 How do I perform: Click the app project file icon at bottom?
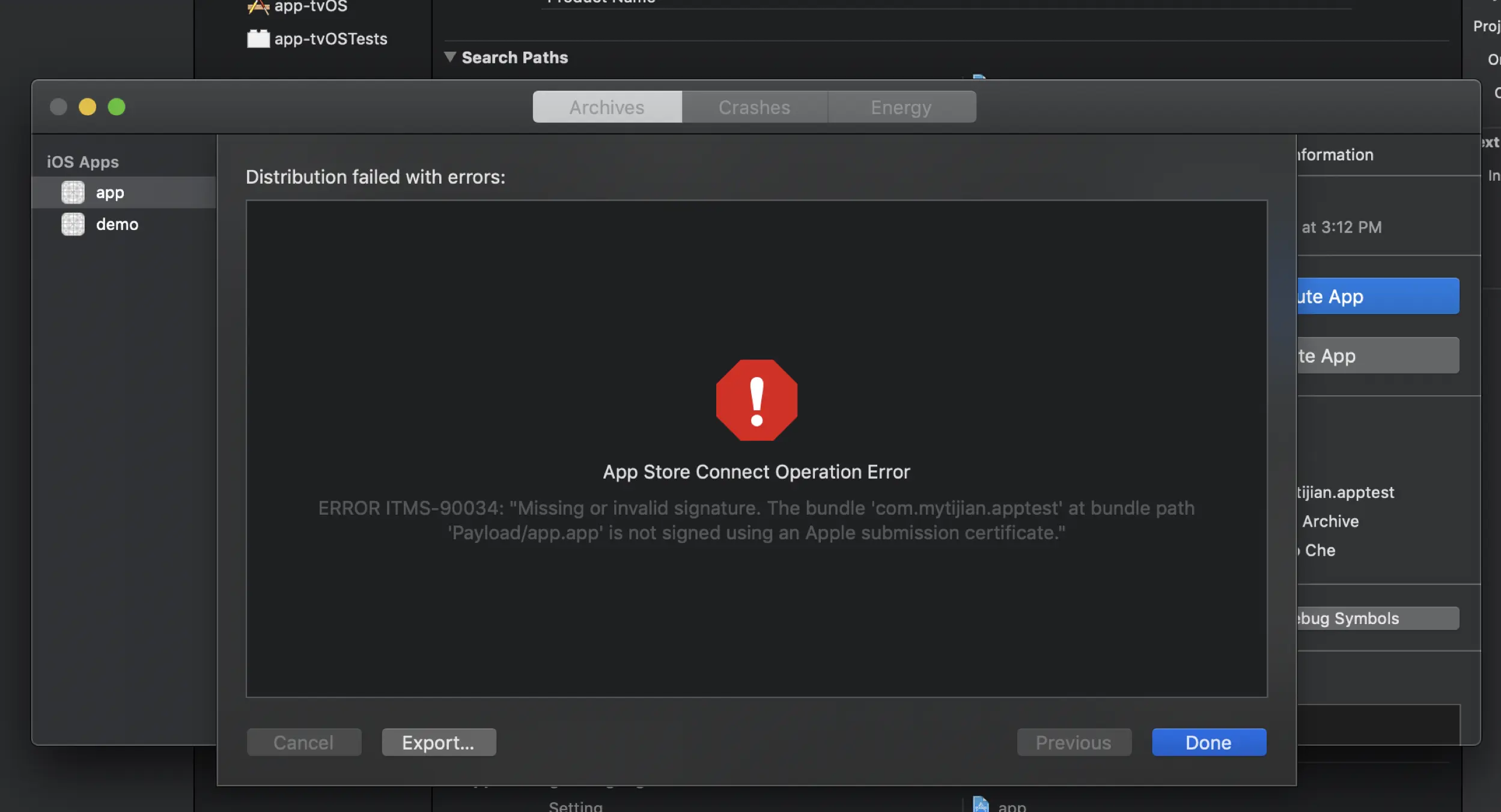tap(981, 805)
